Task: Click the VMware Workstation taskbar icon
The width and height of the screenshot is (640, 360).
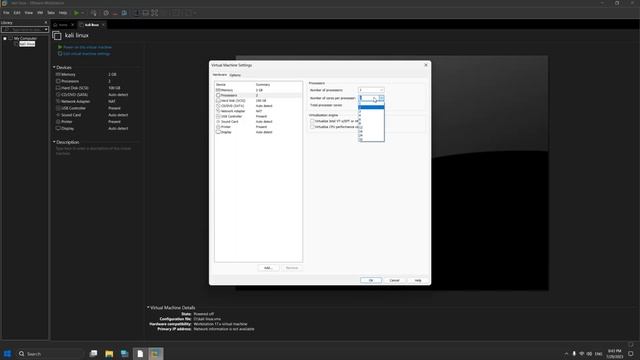Action: [x=156, y=353]
